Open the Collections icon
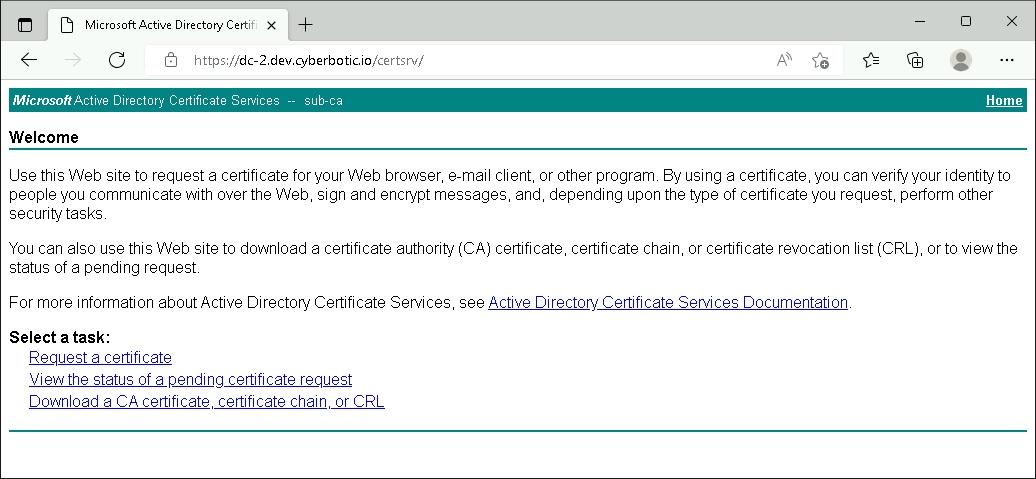Screen dimensions: 1036x479 click(915, 60)
